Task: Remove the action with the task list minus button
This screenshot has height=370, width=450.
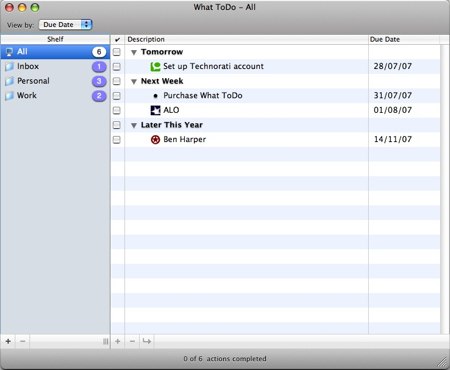Action: pos(132,341)
